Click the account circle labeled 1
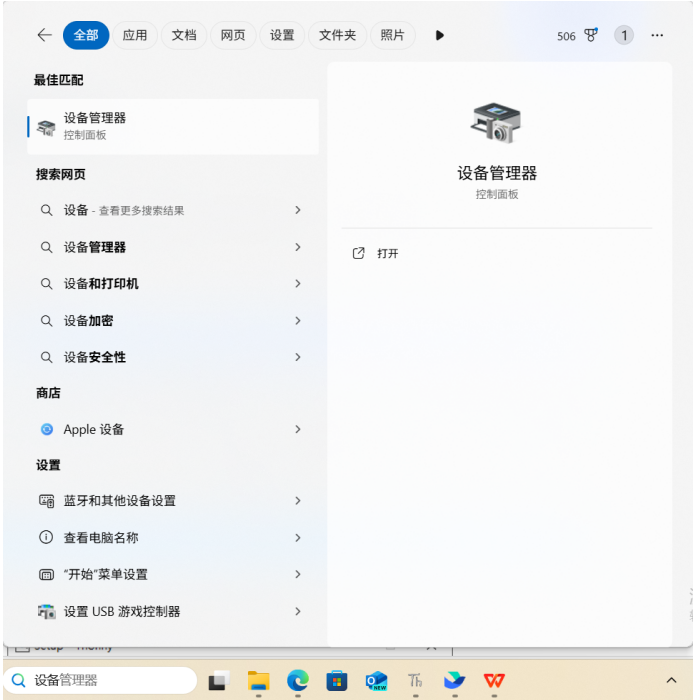The width and height of the screenshot is (694, 700). [x=624, y=35]
